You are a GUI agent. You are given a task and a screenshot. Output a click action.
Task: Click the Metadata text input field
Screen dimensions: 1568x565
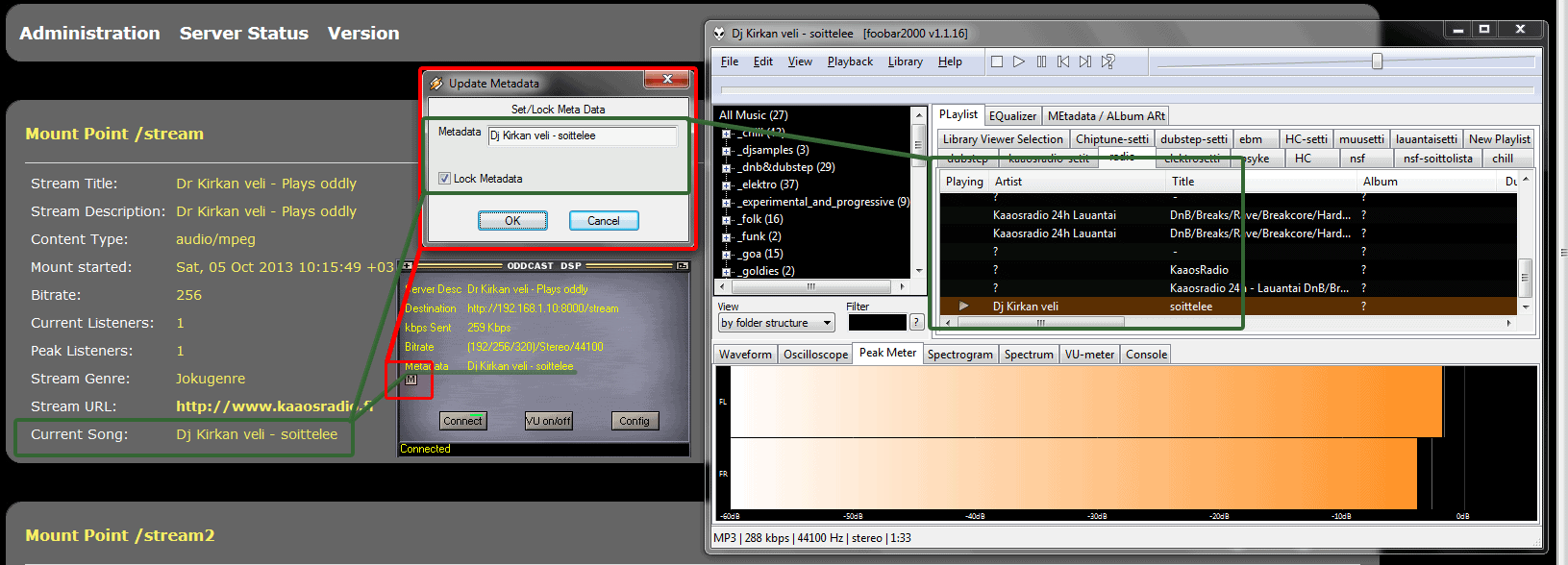pos(583,135)
